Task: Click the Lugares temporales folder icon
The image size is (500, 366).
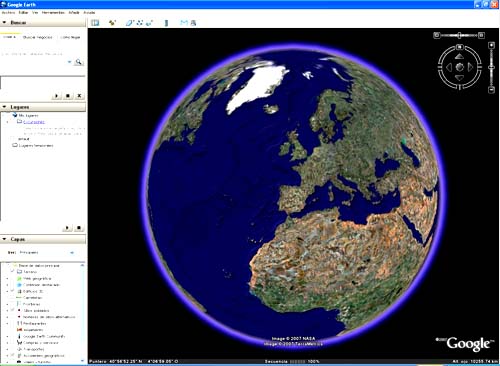Action: click(15, 145)
